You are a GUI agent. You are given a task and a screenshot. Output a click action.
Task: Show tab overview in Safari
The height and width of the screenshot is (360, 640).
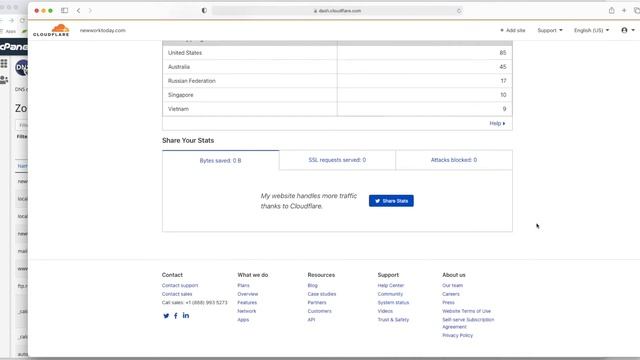pos(636,11)
